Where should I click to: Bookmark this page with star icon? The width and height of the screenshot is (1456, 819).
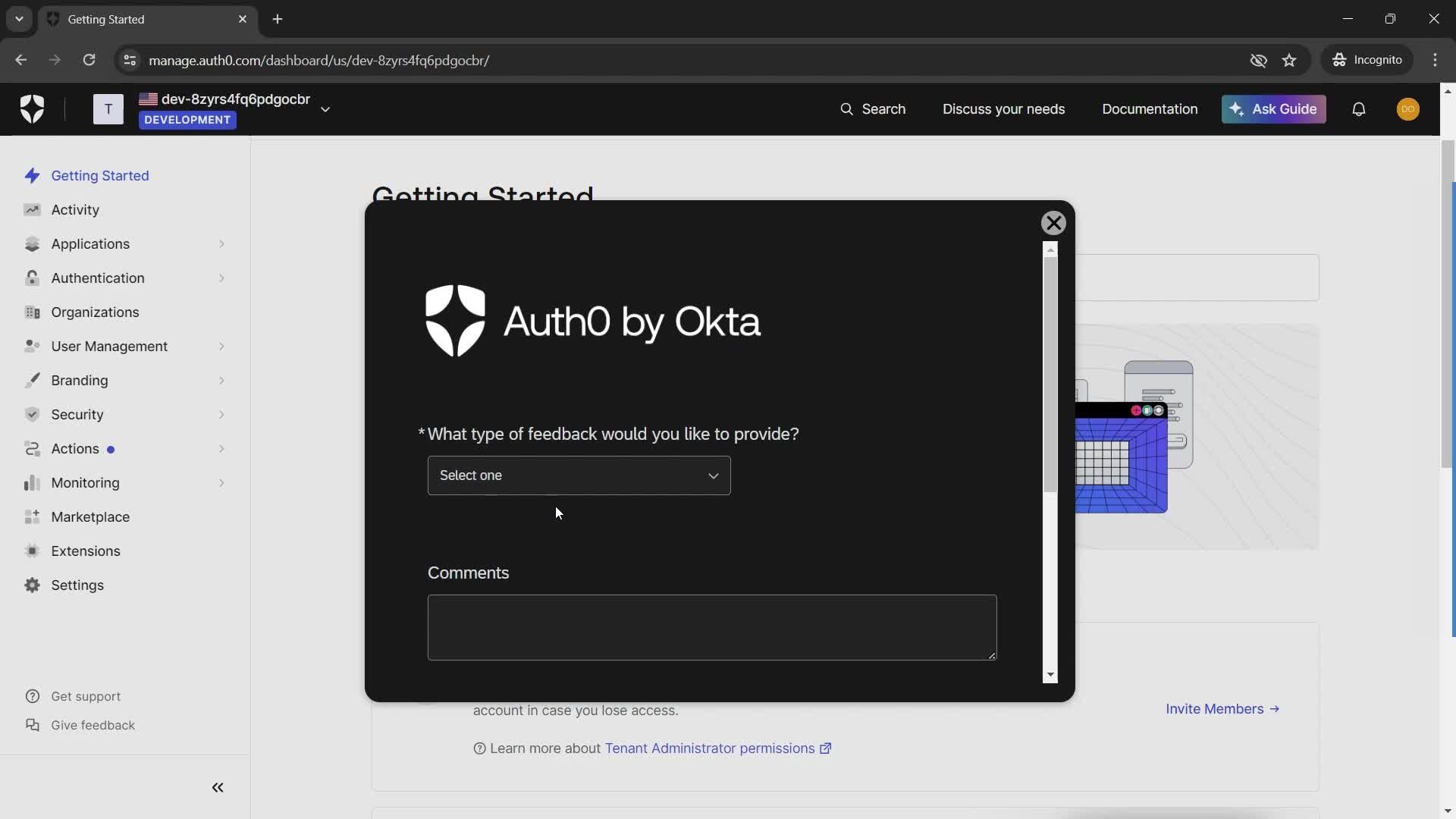click(1289, 60)
